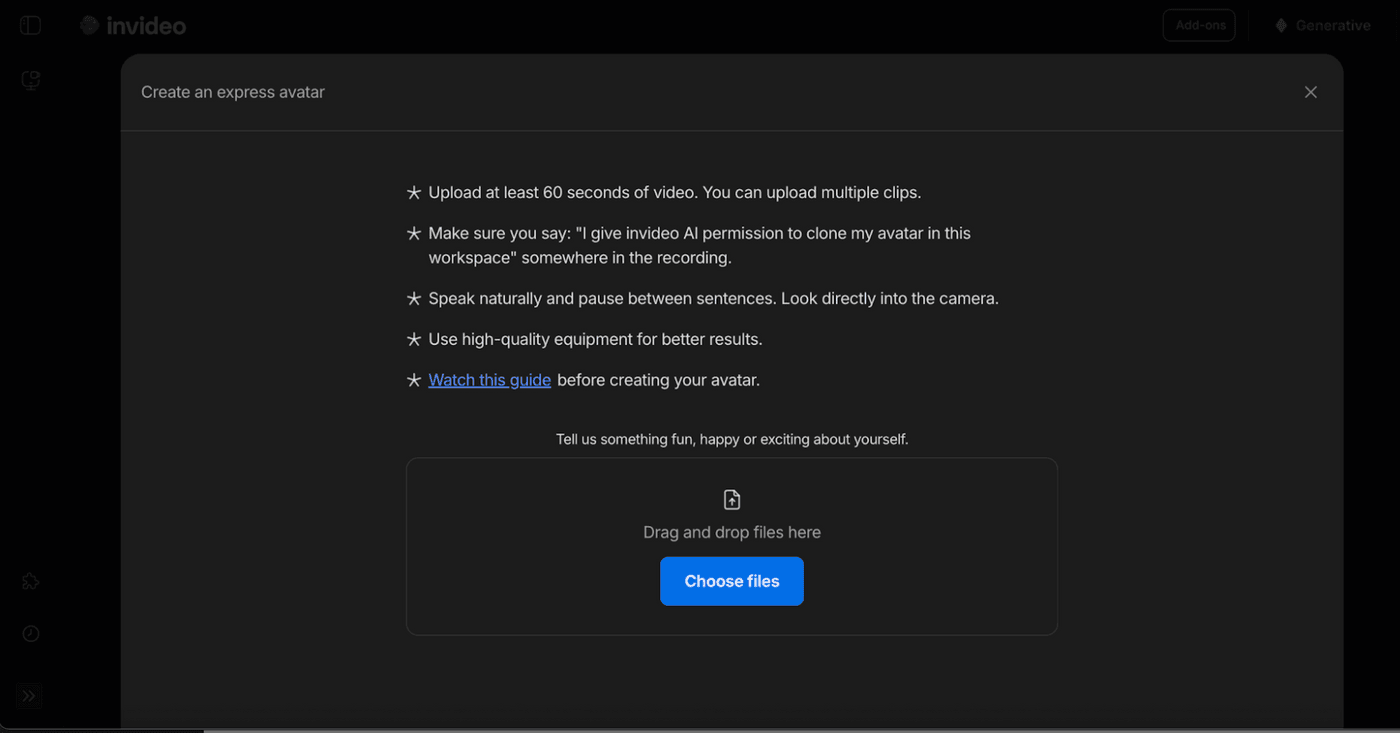The width and height of the screenshot is (1400, 733).
Task: Close the express avatar dialog
Action: (1311, 92)
